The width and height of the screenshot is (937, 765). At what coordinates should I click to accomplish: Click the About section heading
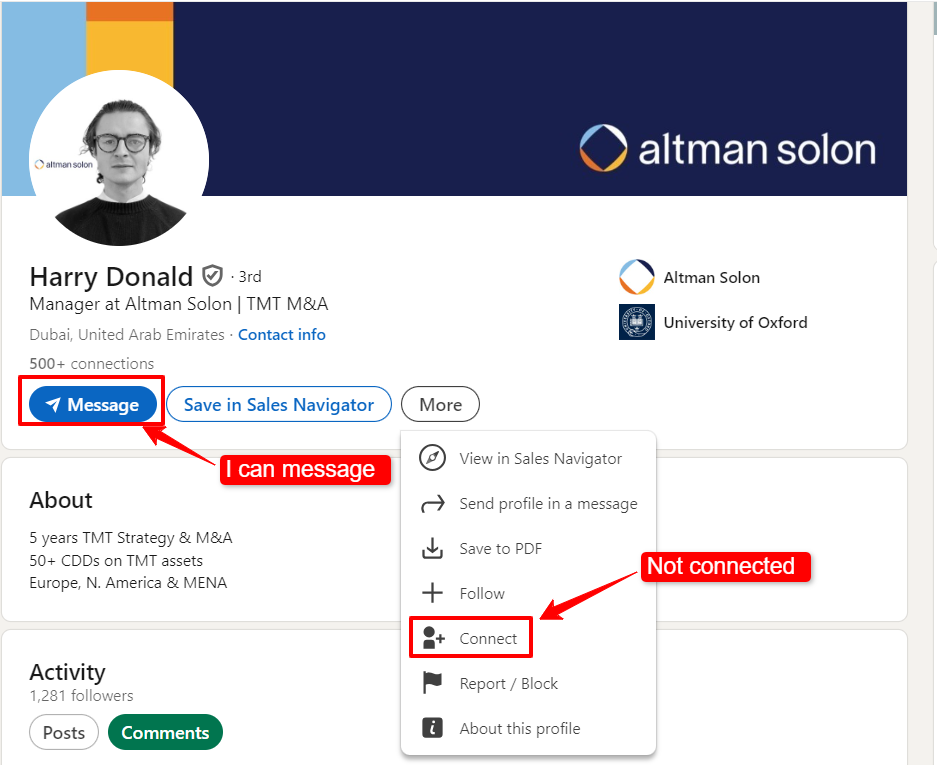61,500
